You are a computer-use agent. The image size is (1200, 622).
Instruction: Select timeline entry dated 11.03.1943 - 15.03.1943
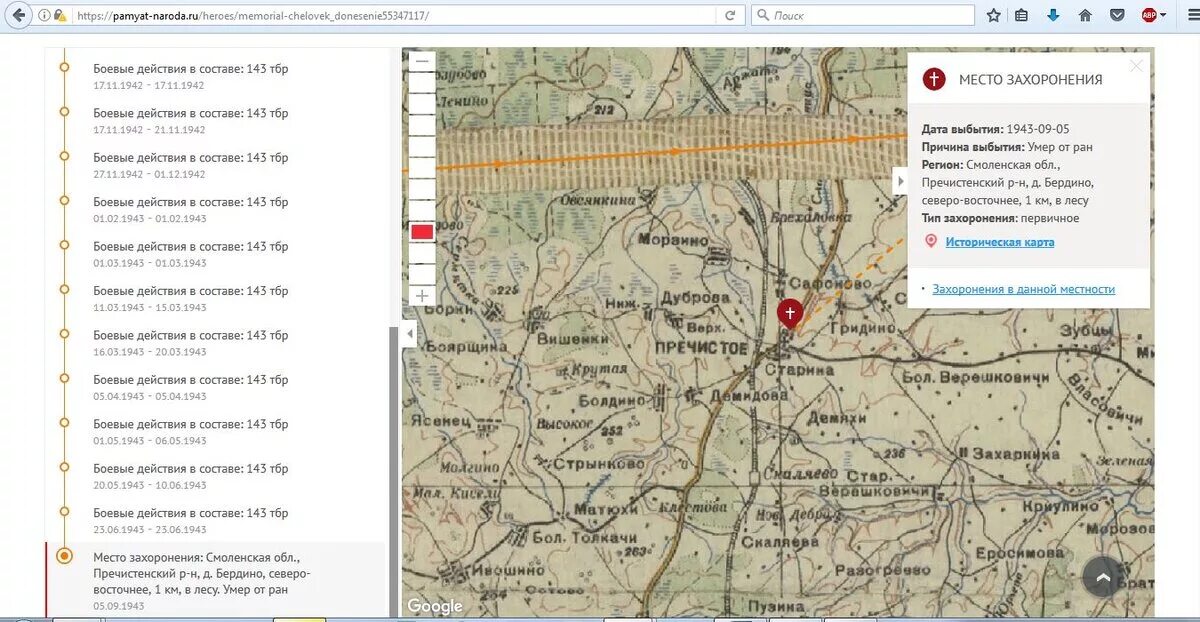pyautogui.click(x=191, y=298)
